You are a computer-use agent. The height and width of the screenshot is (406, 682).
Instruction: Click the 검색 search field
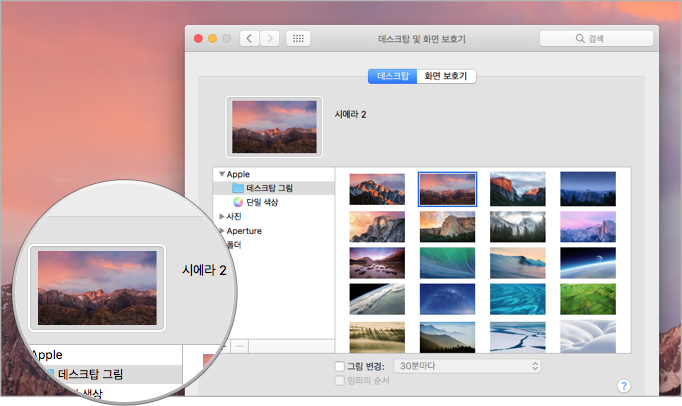(x=596, y=38)
